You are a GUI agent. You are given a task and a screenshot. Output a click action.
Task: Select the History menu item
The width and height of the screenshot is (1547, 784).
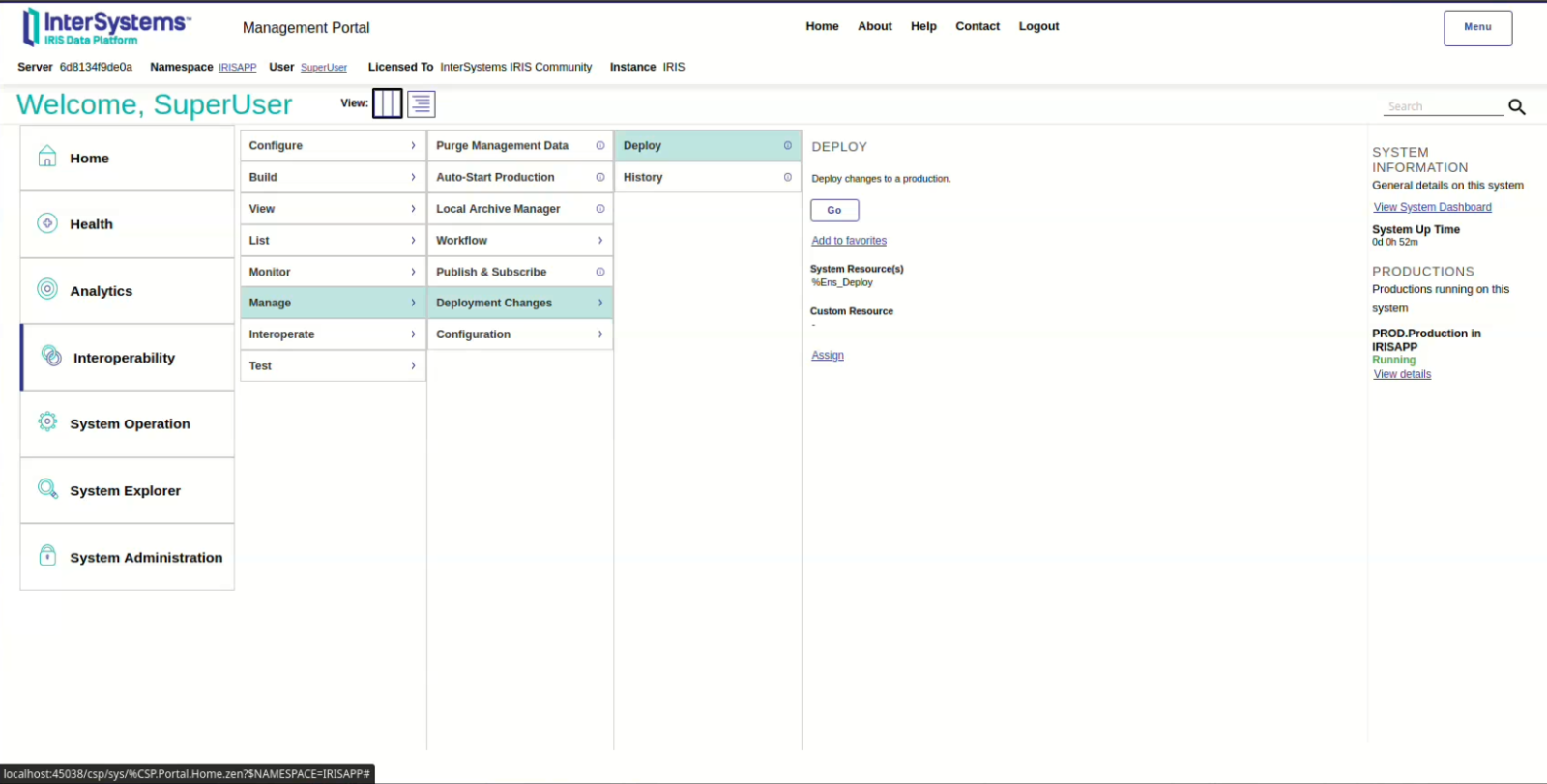(643, 178)
